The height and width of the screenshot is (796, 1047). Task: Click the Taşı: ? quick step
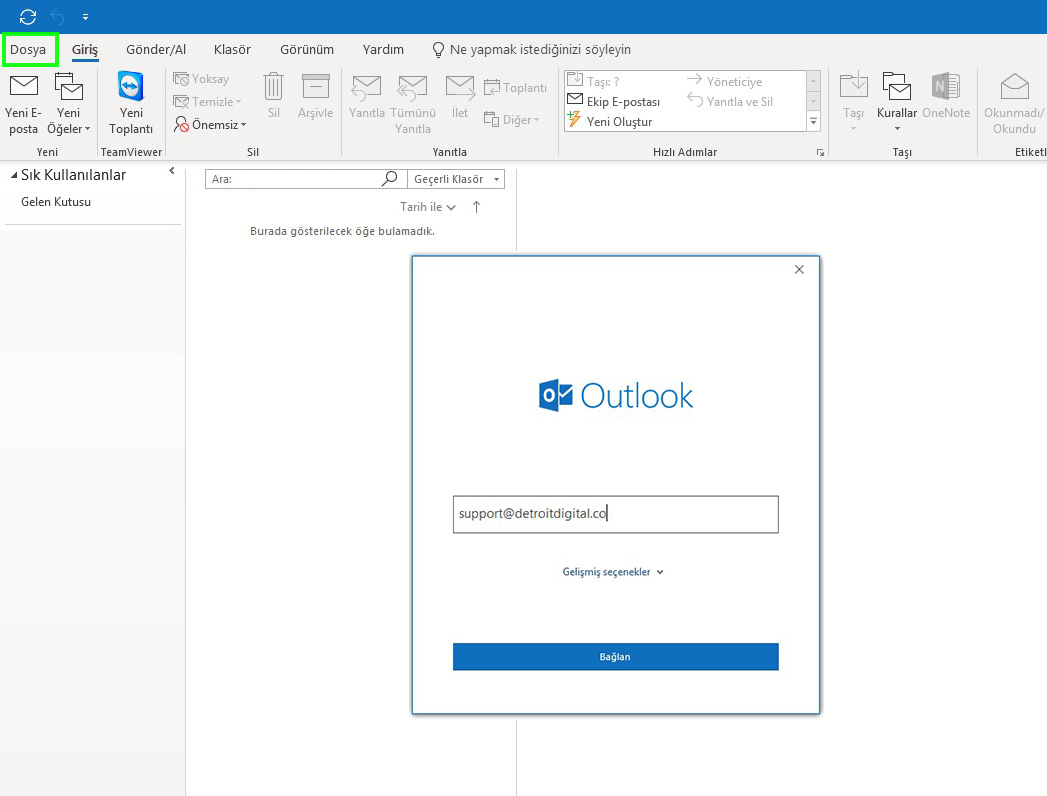[600, 79]
